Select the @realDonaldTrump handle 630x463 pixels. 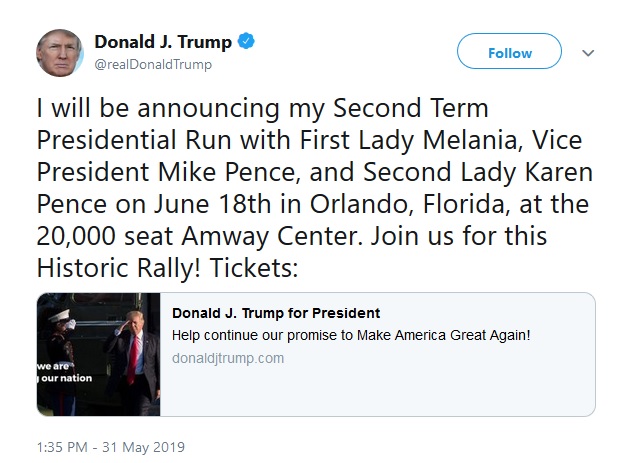click(153, 64)
